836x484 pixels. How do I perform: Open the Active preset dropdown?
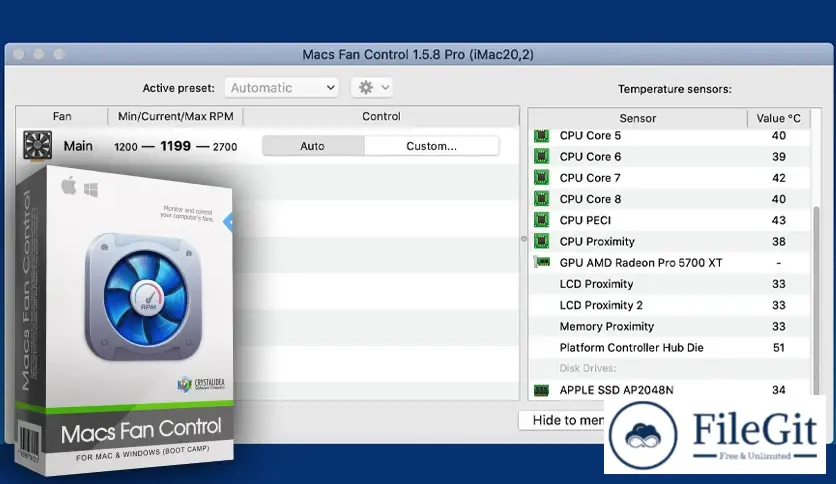(x=282, y=87)
